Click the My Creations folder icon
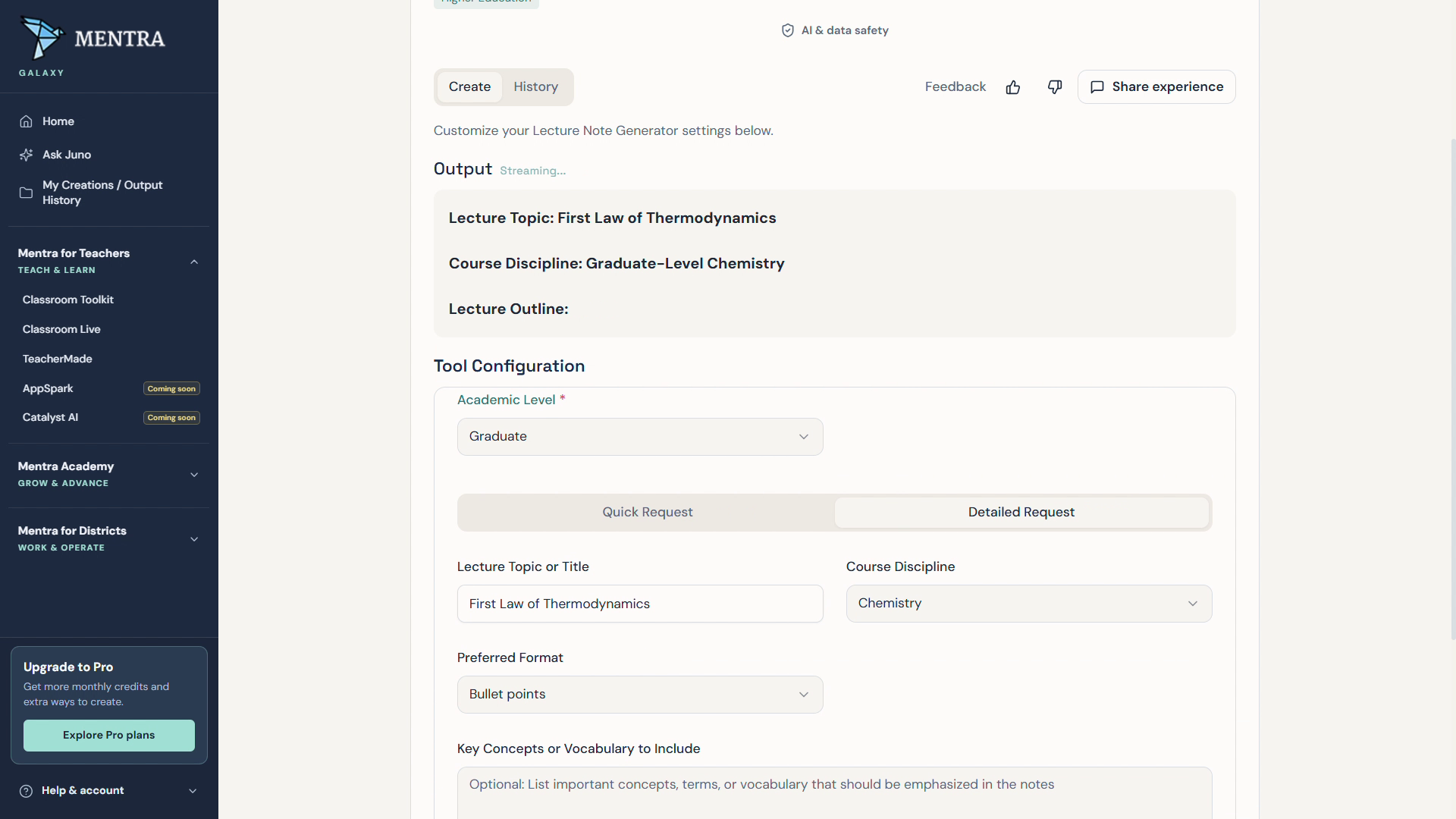 26,193
